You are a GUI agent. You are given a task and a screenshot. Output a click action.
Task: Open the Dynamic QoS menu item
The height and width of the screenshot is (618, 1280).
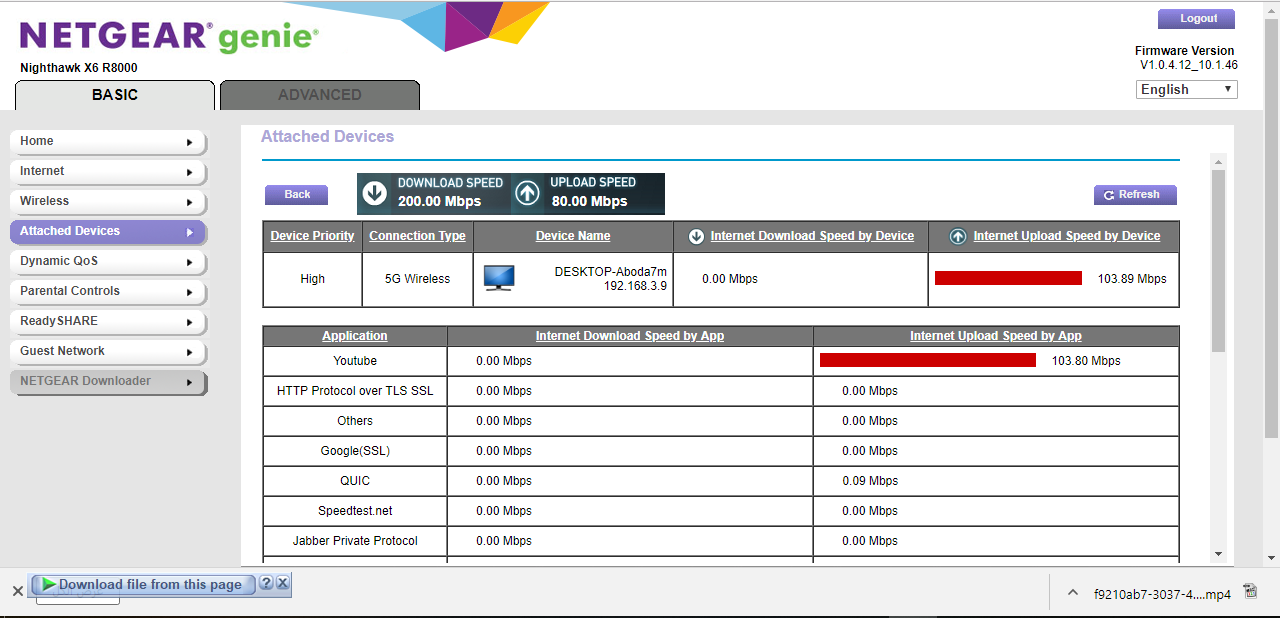coord(107,261)
